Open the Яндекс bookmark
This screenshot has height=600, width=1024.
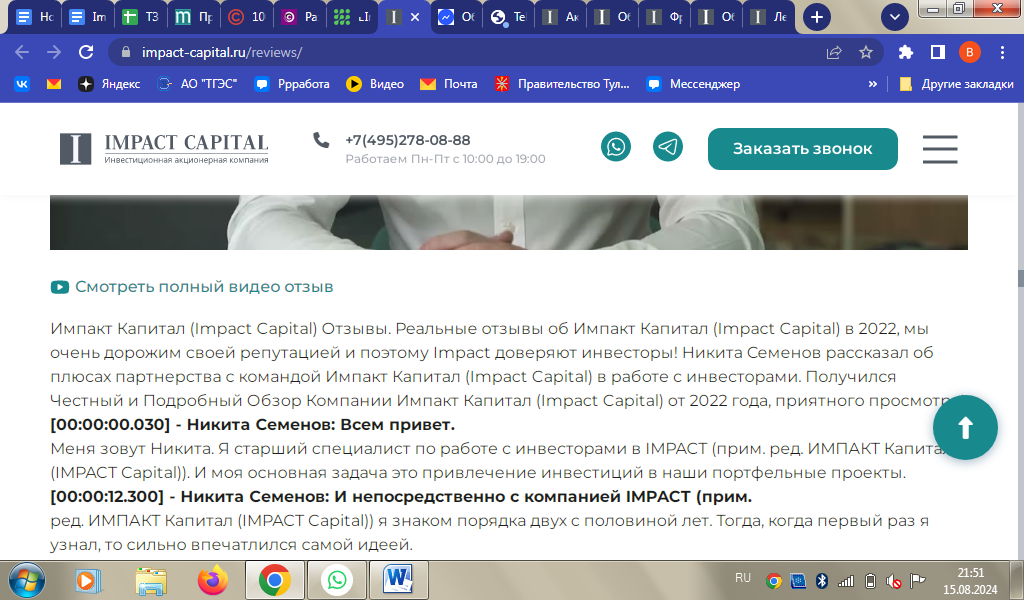point(109,84)
